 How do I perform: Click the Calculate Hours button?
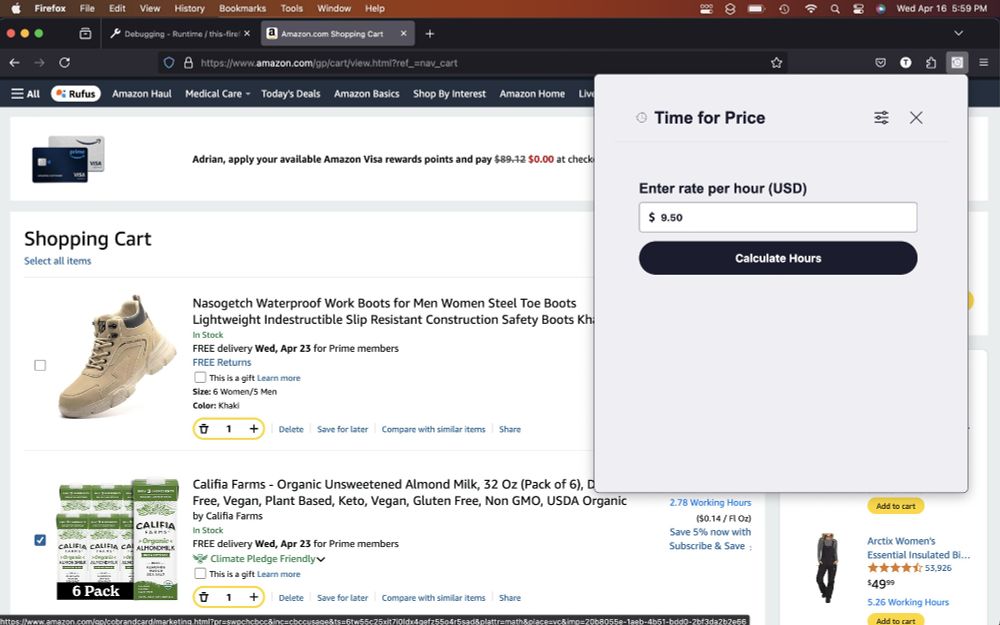(778, 258)
